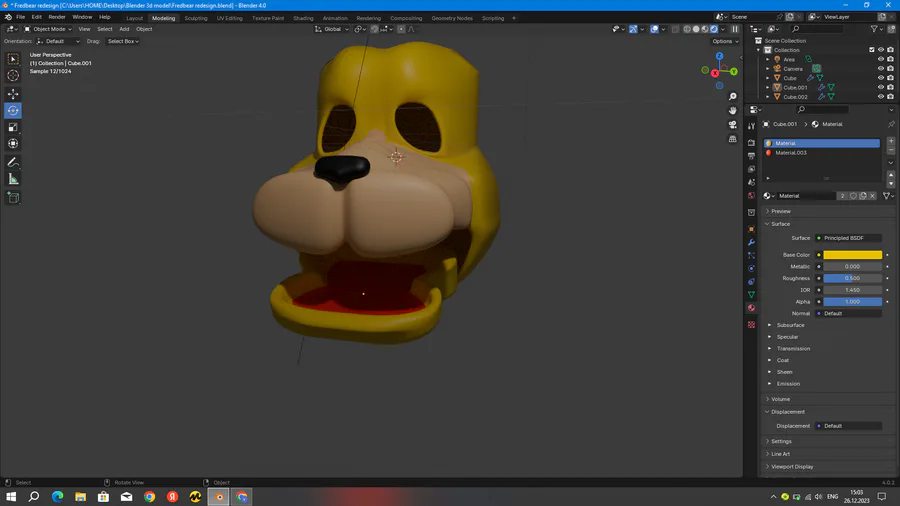The height and width of the screenshot is (506, 900).
Task: Select the Annotate tool
Action: point(13,162)
